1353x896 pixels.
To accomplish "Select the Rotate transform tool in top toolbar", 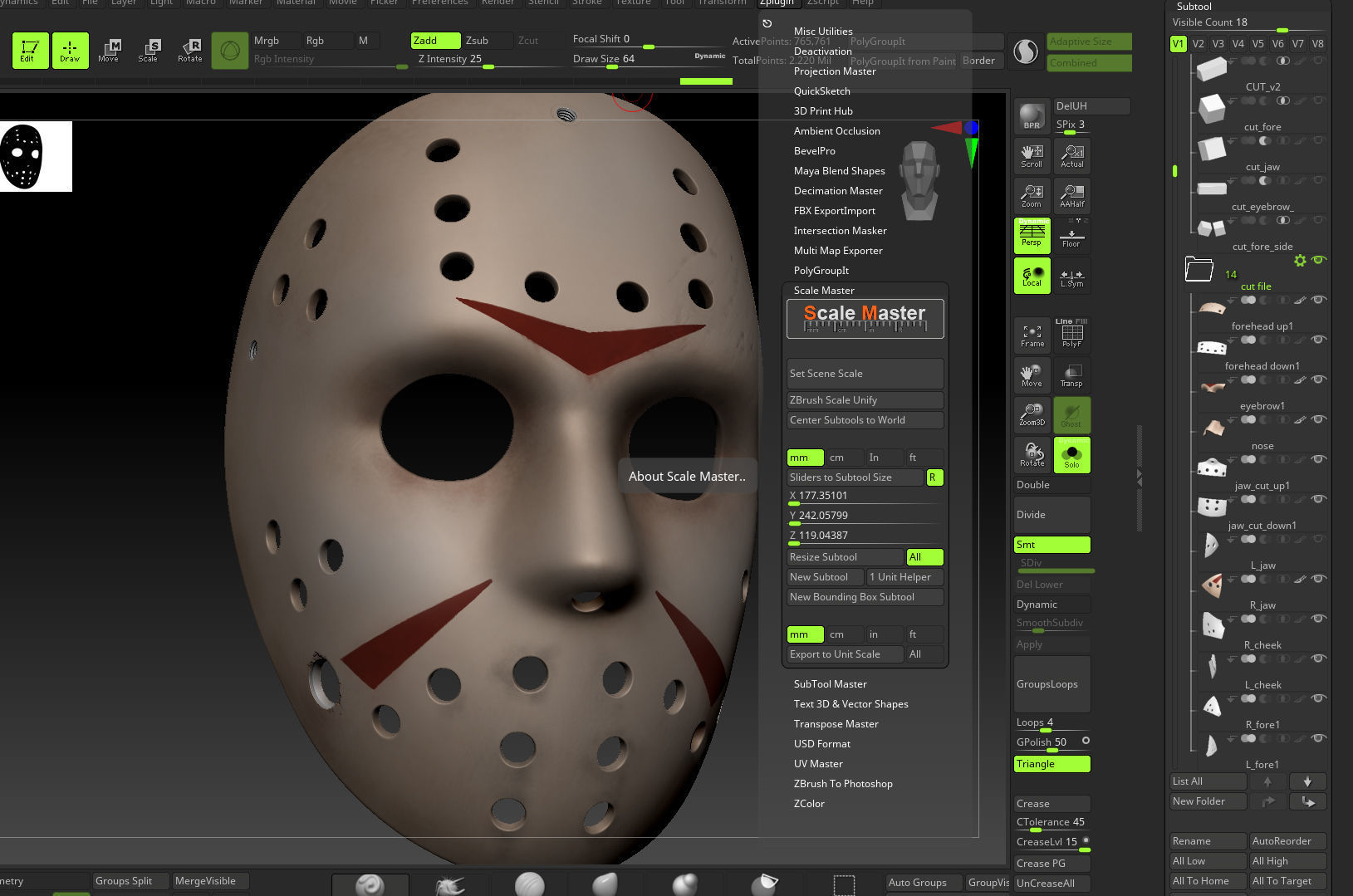I will tap(189, 51).
